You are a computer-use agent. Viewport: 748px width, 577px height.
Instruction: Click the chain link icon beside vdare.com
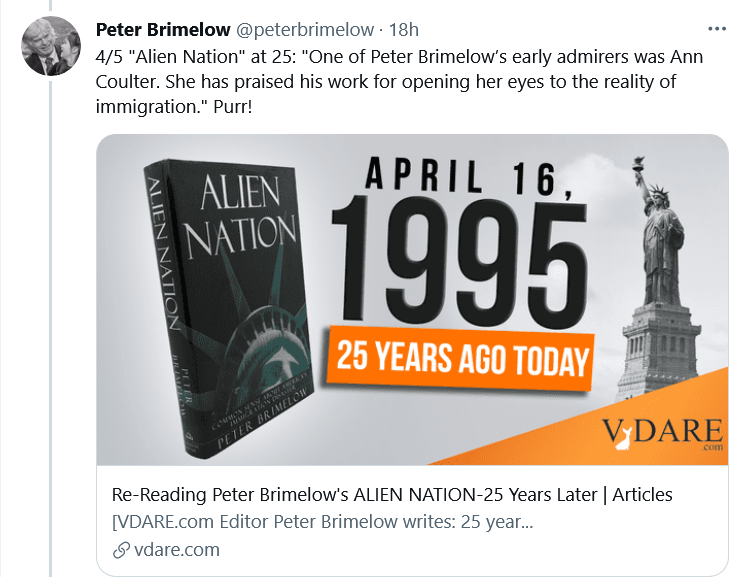(121, 549)
